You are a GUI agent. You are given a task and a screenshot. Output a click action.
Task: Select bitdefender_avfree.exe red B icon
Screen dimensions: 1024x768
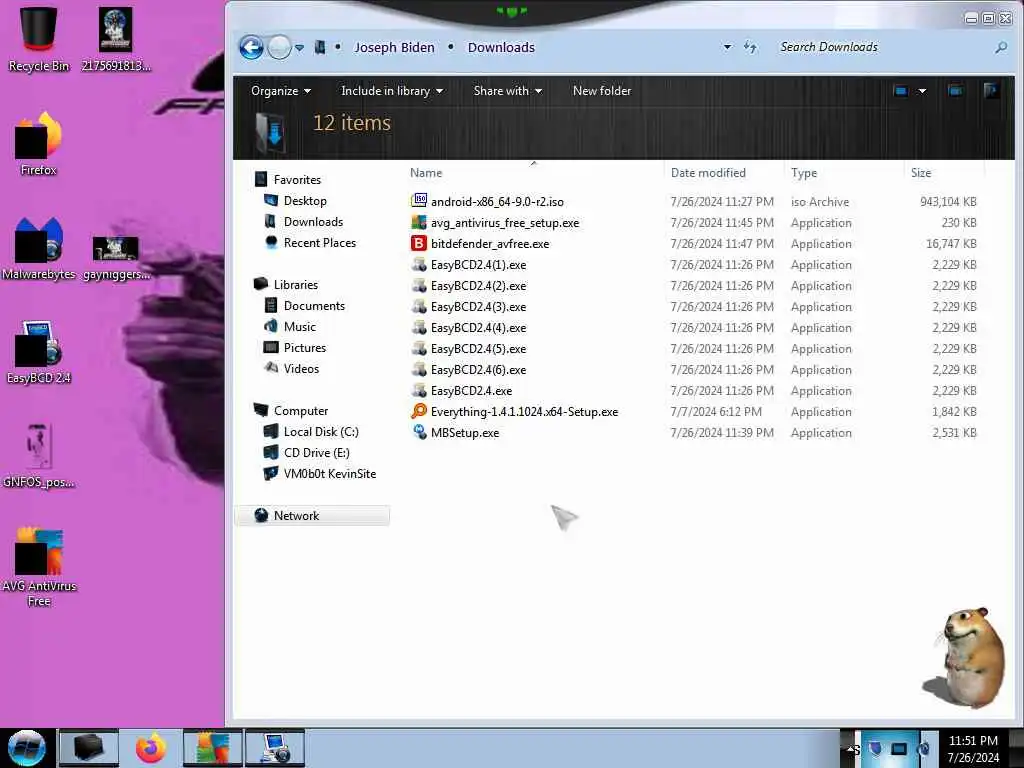419,243
